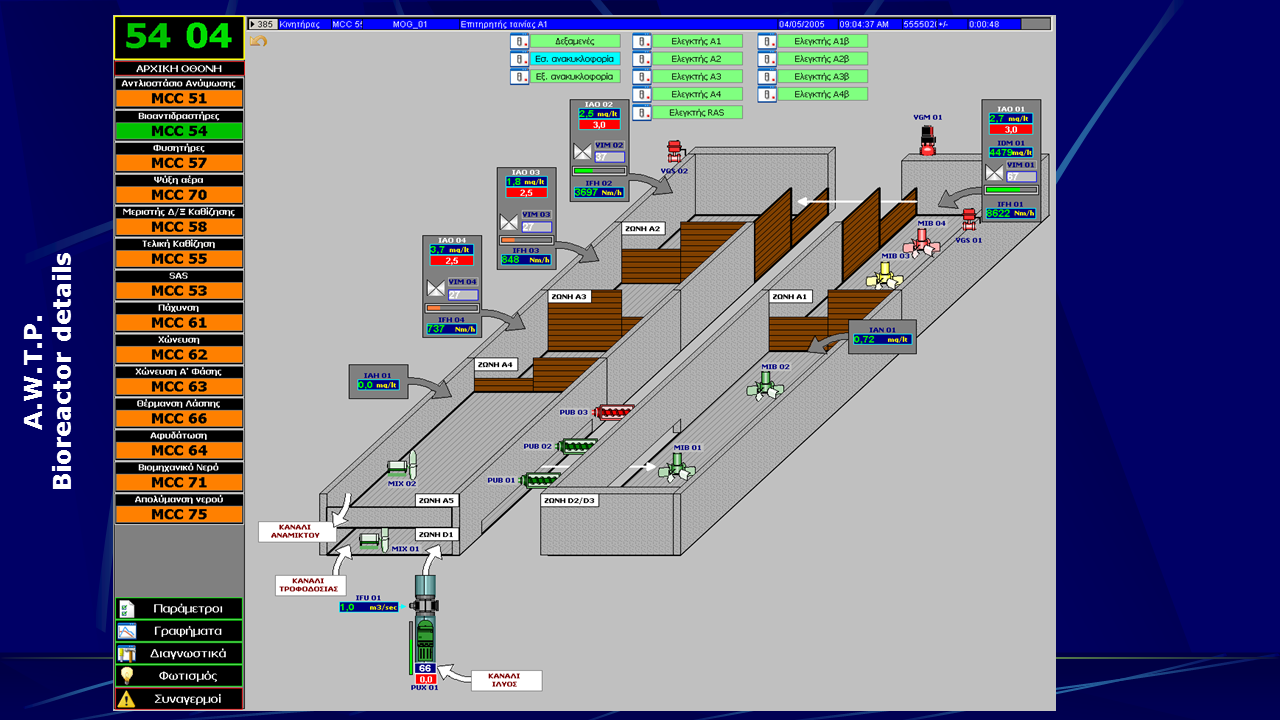Image resolution: width=1280 pixels, height=720 pixels.
Task: Click the MIB 04 mixer icon
Action: 921,242
